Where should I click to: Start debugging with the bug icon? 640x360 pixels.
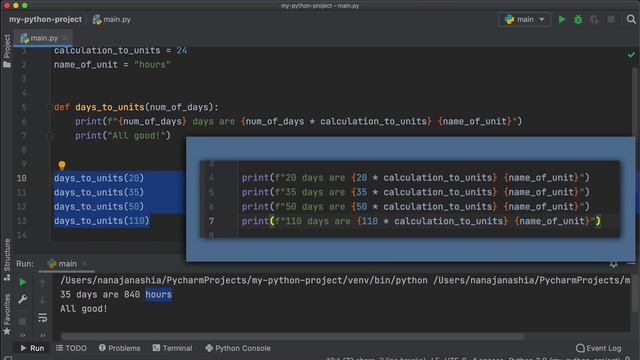[578, 19]
